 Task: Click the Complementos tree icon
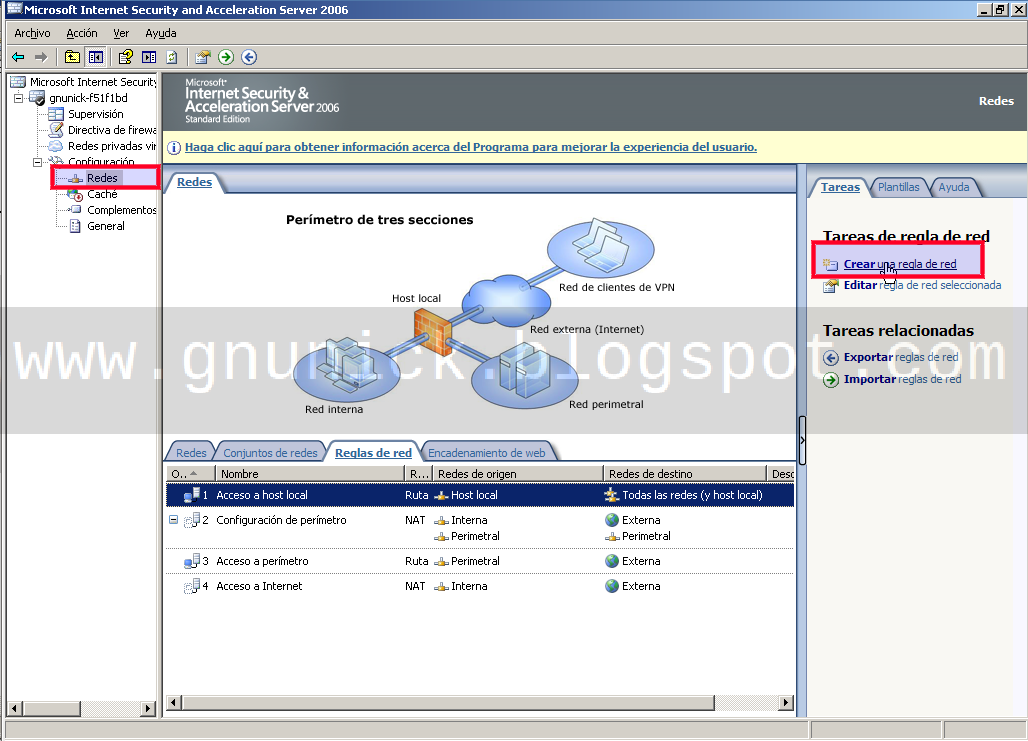click(x=75, y=210)
